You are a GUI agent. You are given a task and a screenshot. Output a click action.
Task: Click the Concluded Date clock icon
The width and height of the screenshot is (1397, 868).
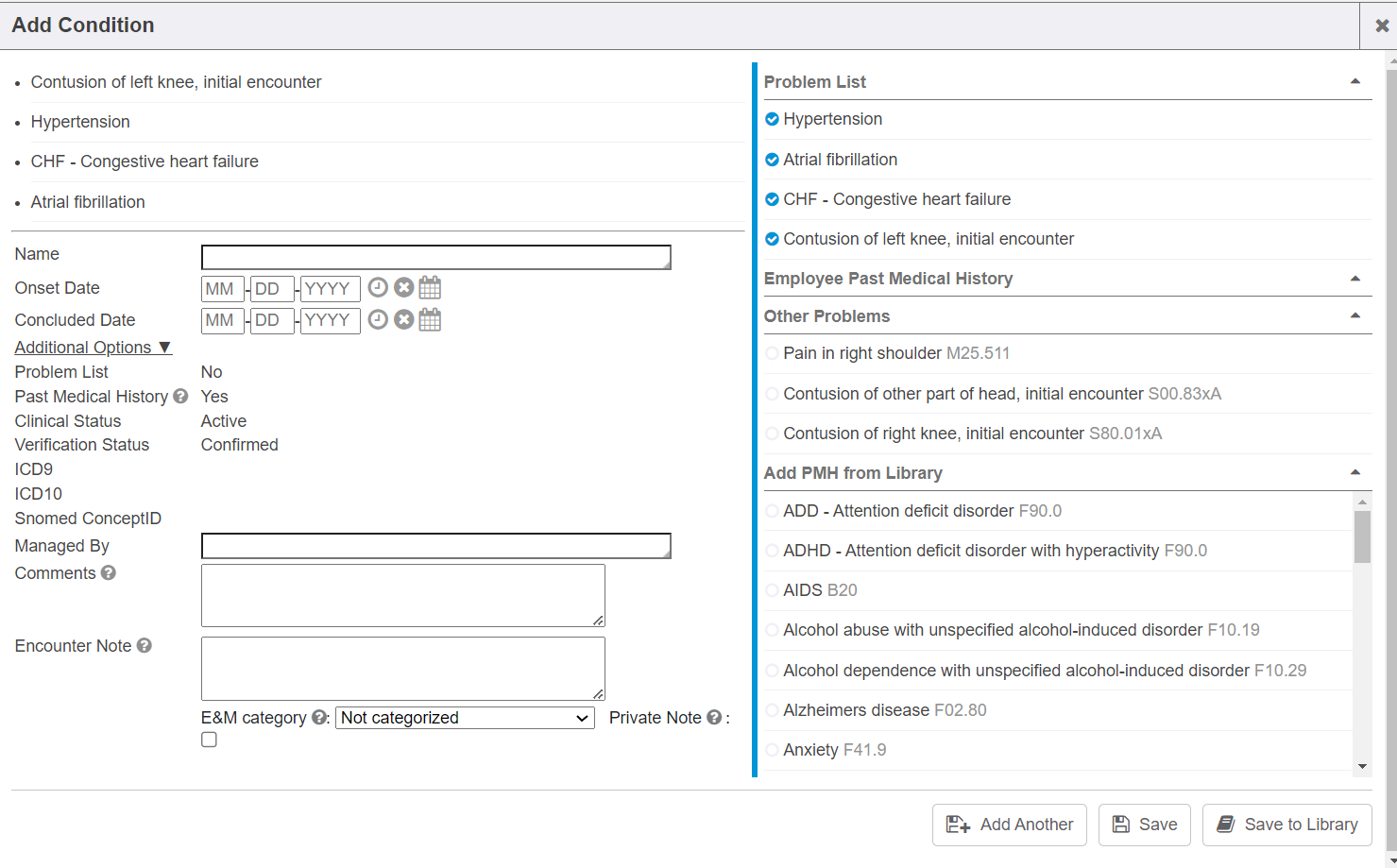[378, 320]
